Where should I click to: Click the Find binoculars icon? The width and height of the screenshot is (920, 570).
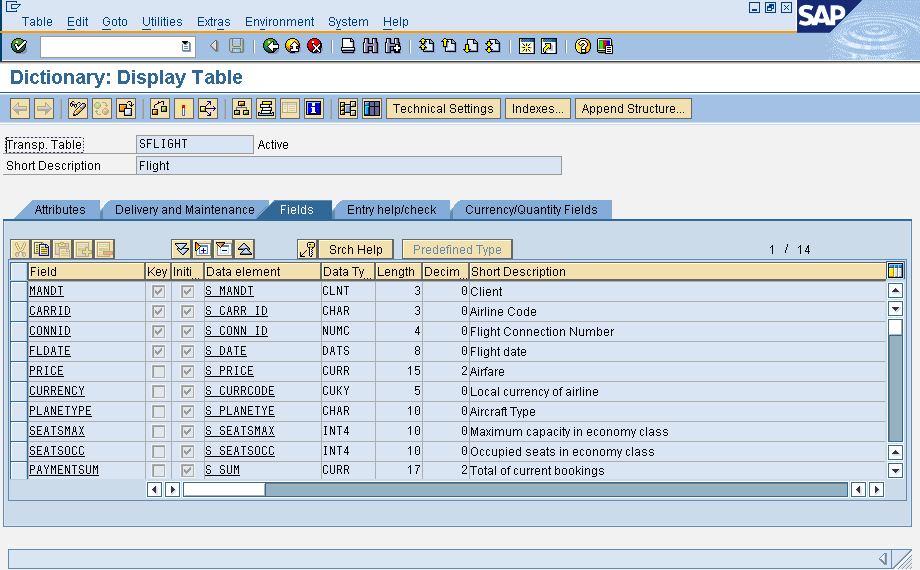click(x=370, y=46)
